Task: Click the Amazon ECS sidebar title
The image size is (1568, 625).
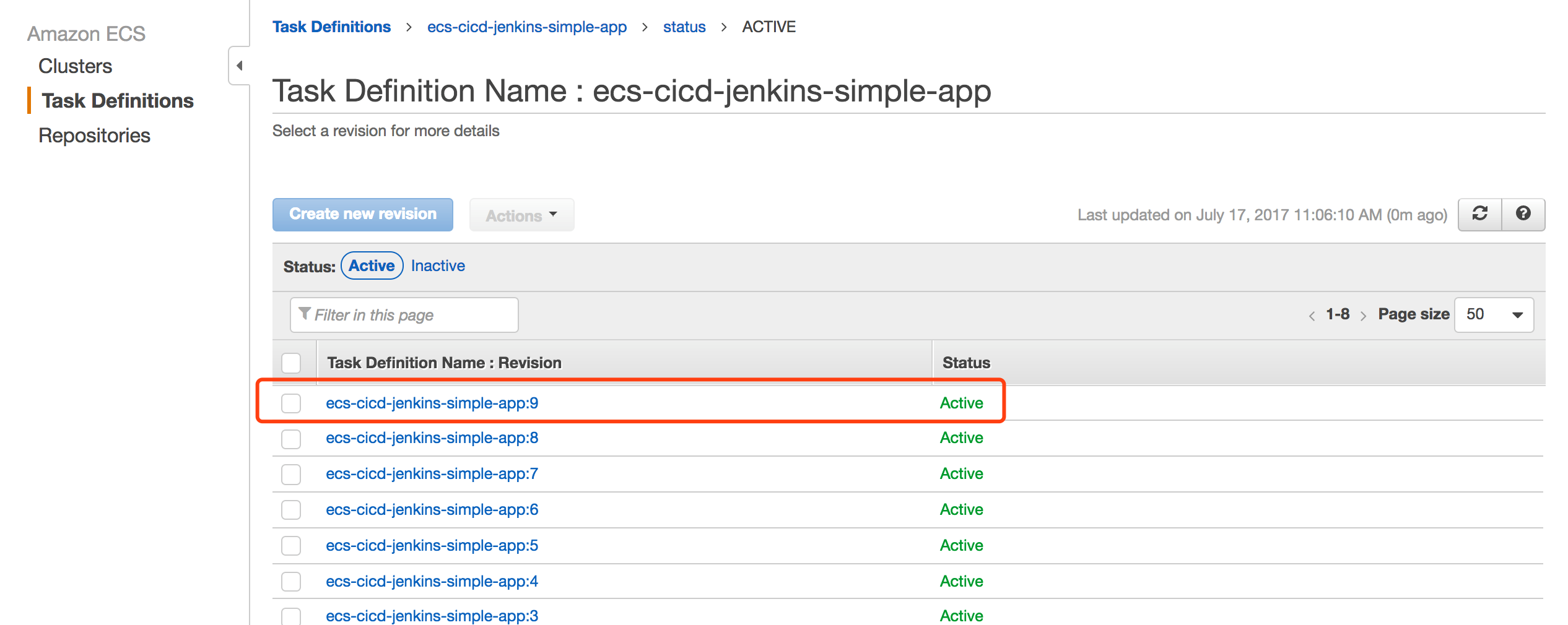Action: 86,33
